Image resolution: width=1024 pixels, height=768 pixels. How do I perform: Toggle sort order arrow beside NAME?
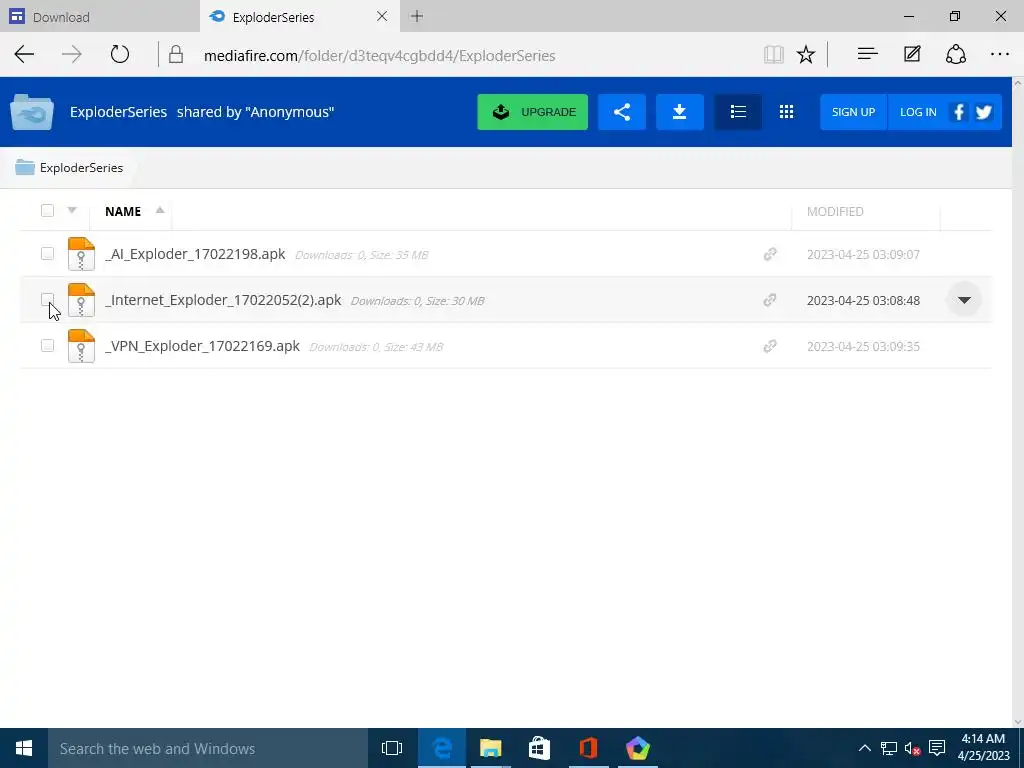(x=159, y=210)
